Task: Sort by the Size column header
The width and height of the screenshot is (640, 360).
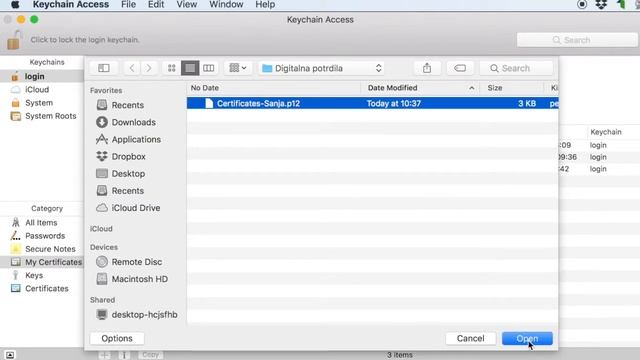Action: [512, 88]
